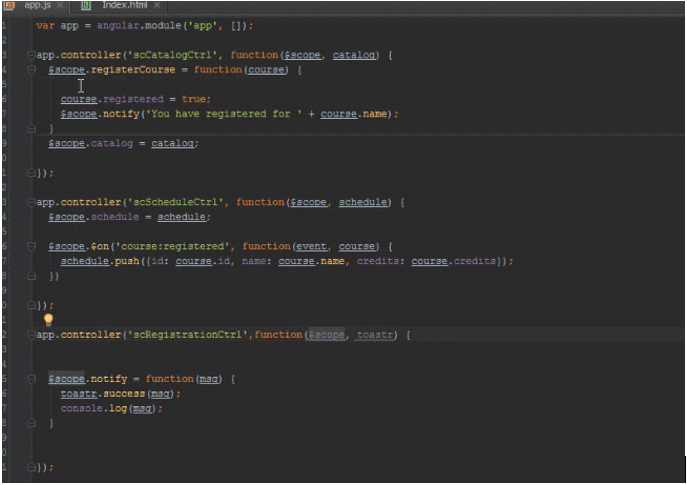Click the true keyword value
Image resolution: width=687 pixels, height=485 pixels.
click(194, 99)
